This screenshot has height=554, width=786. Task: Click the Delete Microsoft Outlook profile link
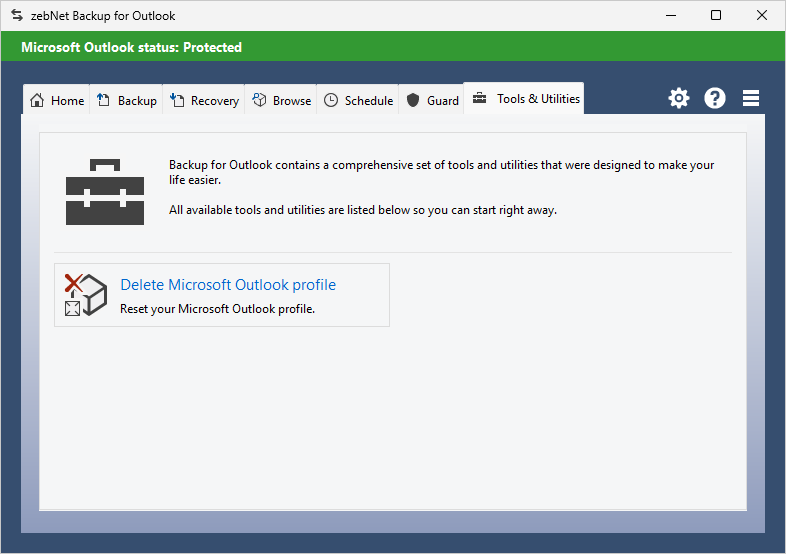228,285
